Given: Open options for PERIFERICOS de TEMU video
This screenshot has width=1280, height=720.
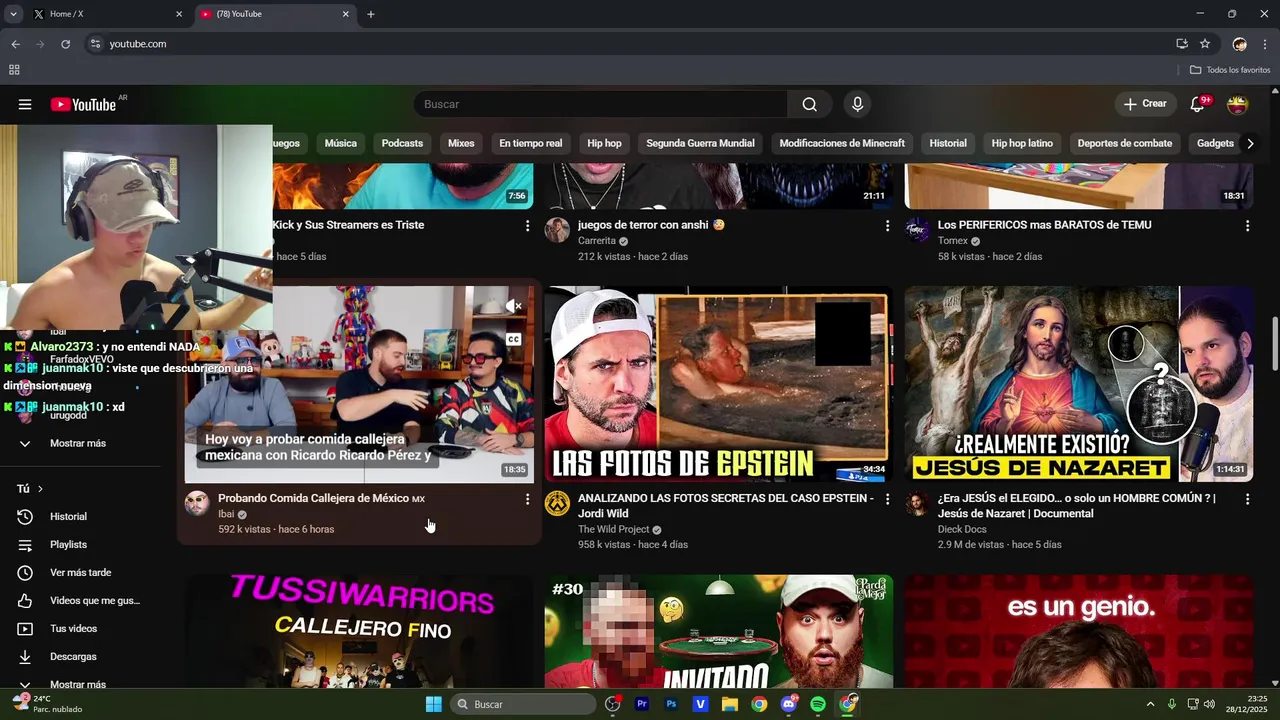Looking at the screenshot, I should click(x=1247, y=226).
